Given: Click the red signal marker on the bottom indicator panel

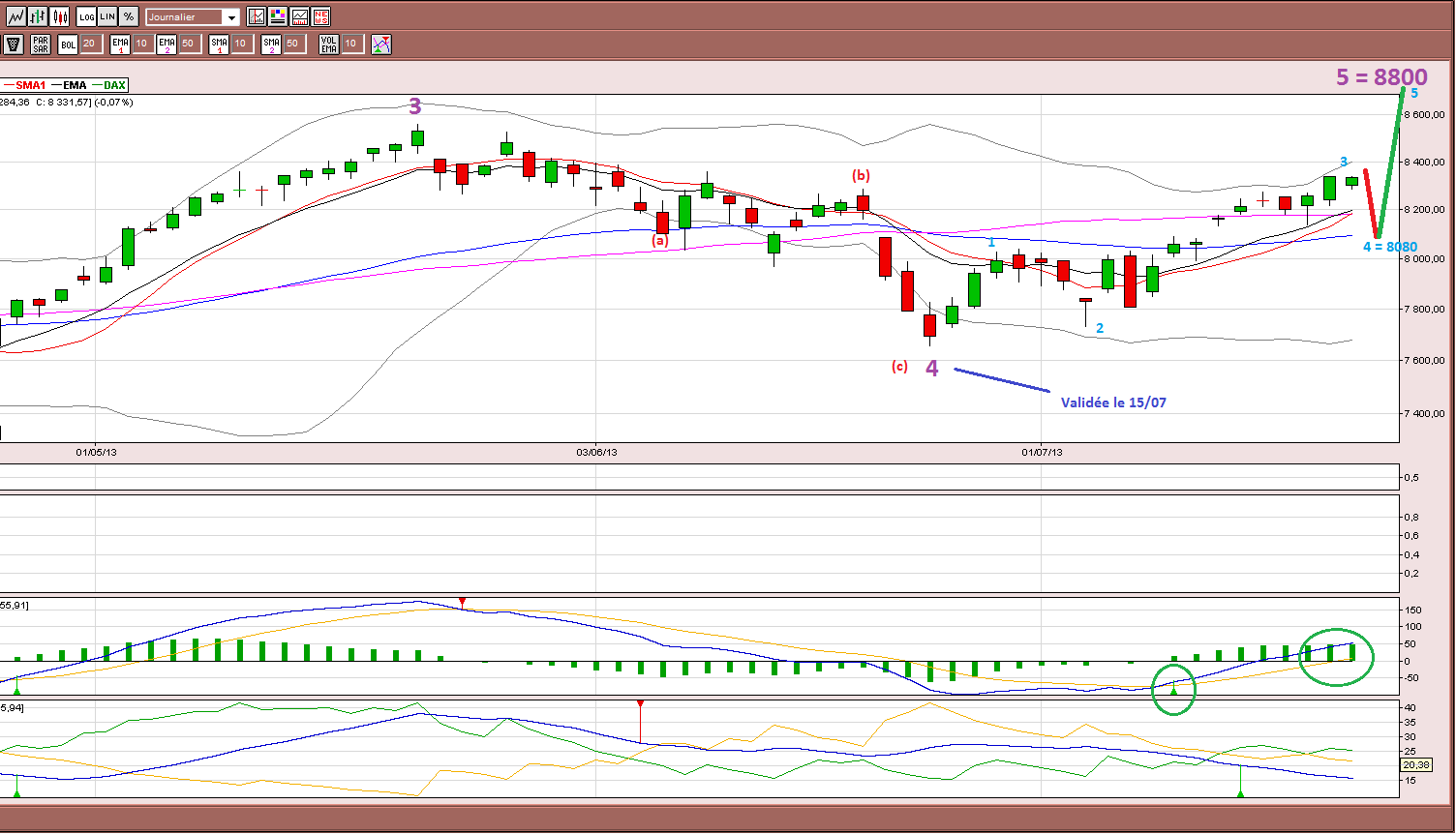Looking at the screenshot, I should 640,703.
